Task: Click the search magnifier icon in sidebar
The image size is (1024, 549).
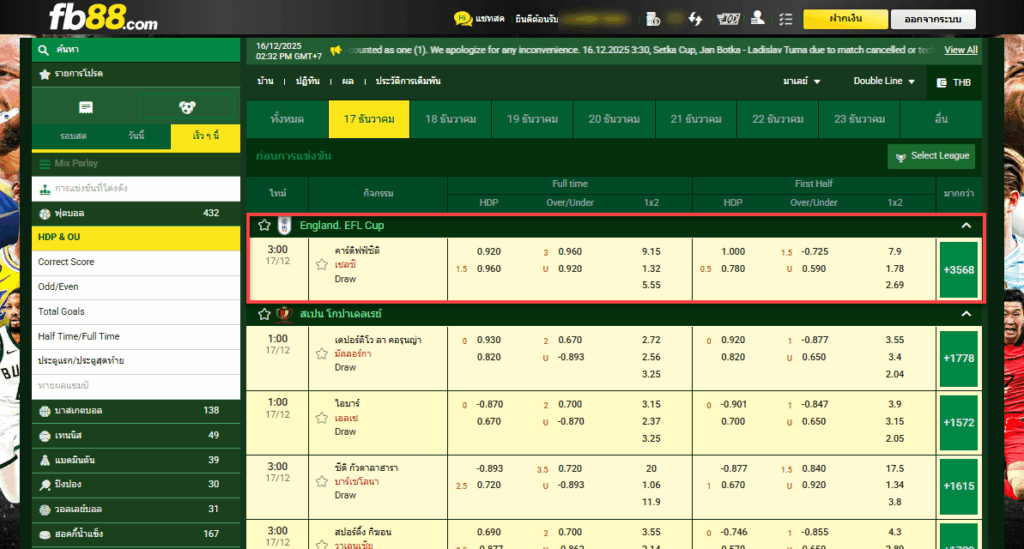Action: coord(44,50)
